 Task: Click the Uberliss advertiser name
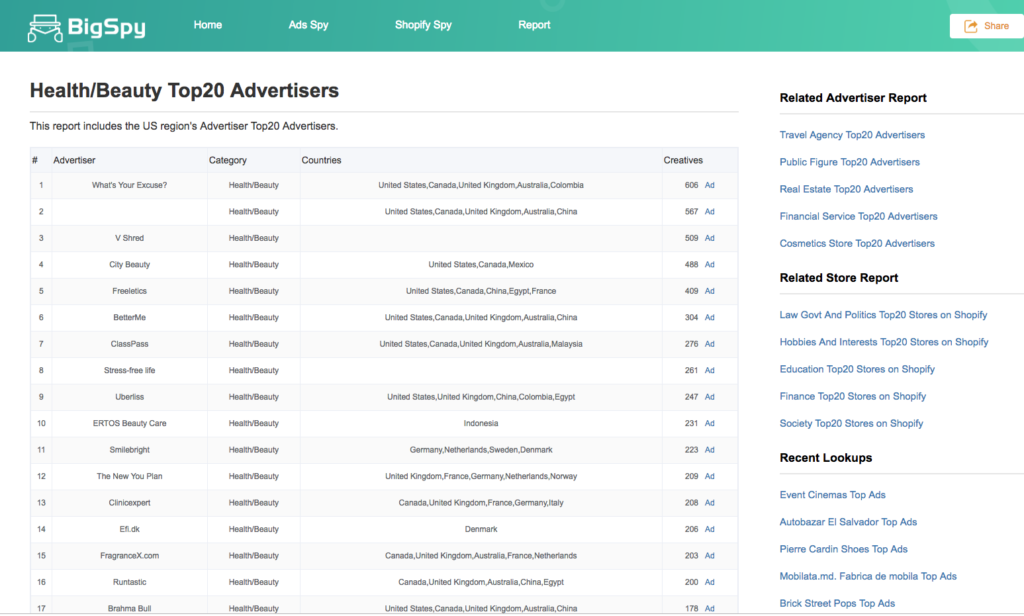[129, 397]
